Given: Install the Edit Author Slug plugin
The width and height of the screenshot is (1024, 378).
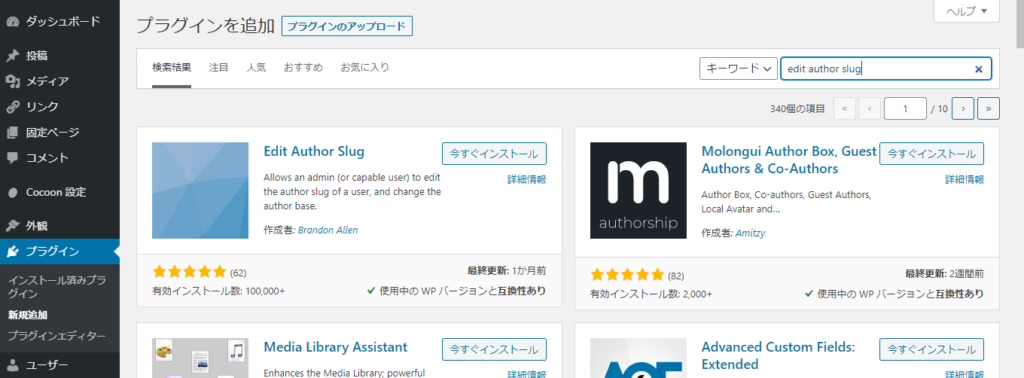Looking at the screenshot, I should (x=494, y=154).
